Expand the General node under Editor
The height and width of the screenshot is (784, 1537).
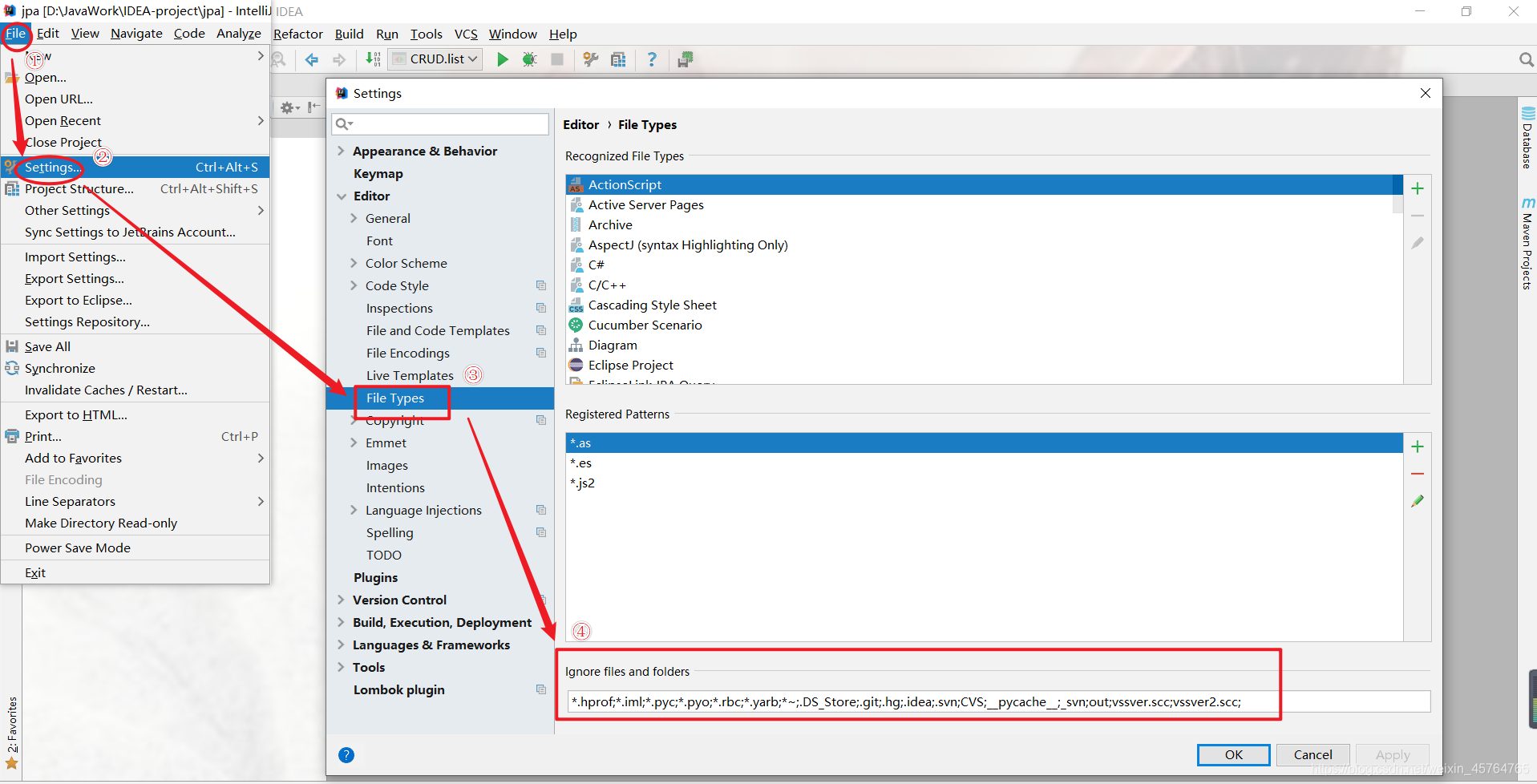(354, 218)
